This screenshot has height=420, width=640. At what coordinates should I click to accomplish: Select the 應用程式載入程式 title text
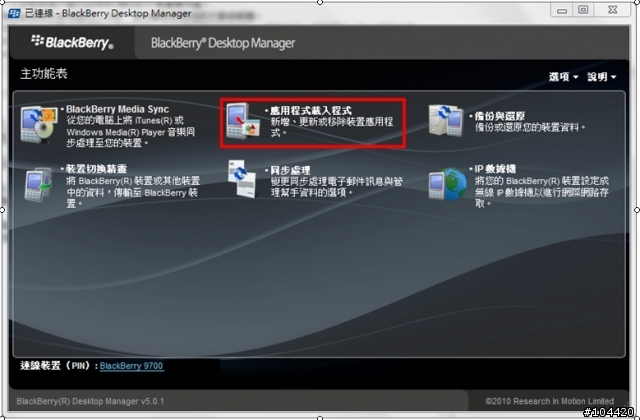pos(311,111)
